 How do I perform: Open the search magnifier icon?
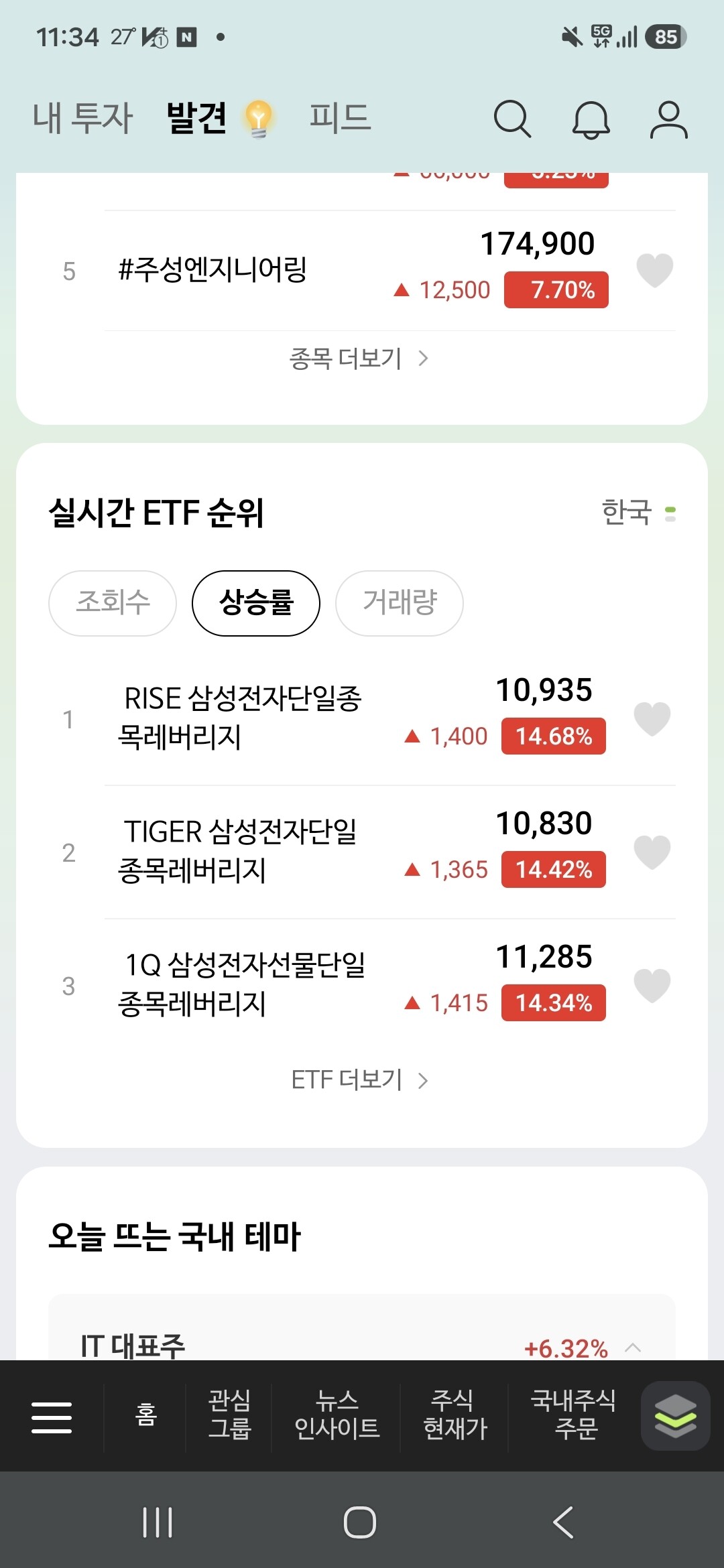pos(513,119)
